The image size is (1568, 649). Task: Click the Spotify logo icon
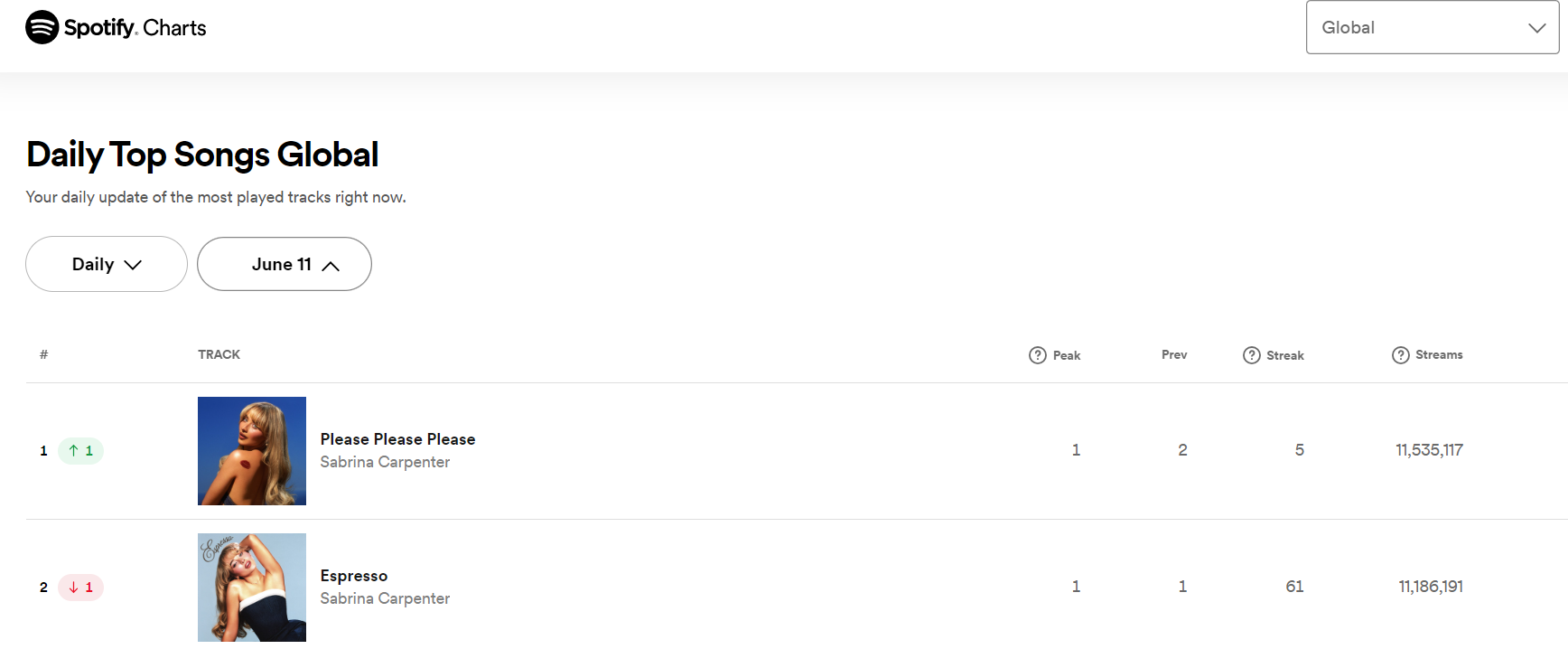pyautogui.click(x=42, y=27)
